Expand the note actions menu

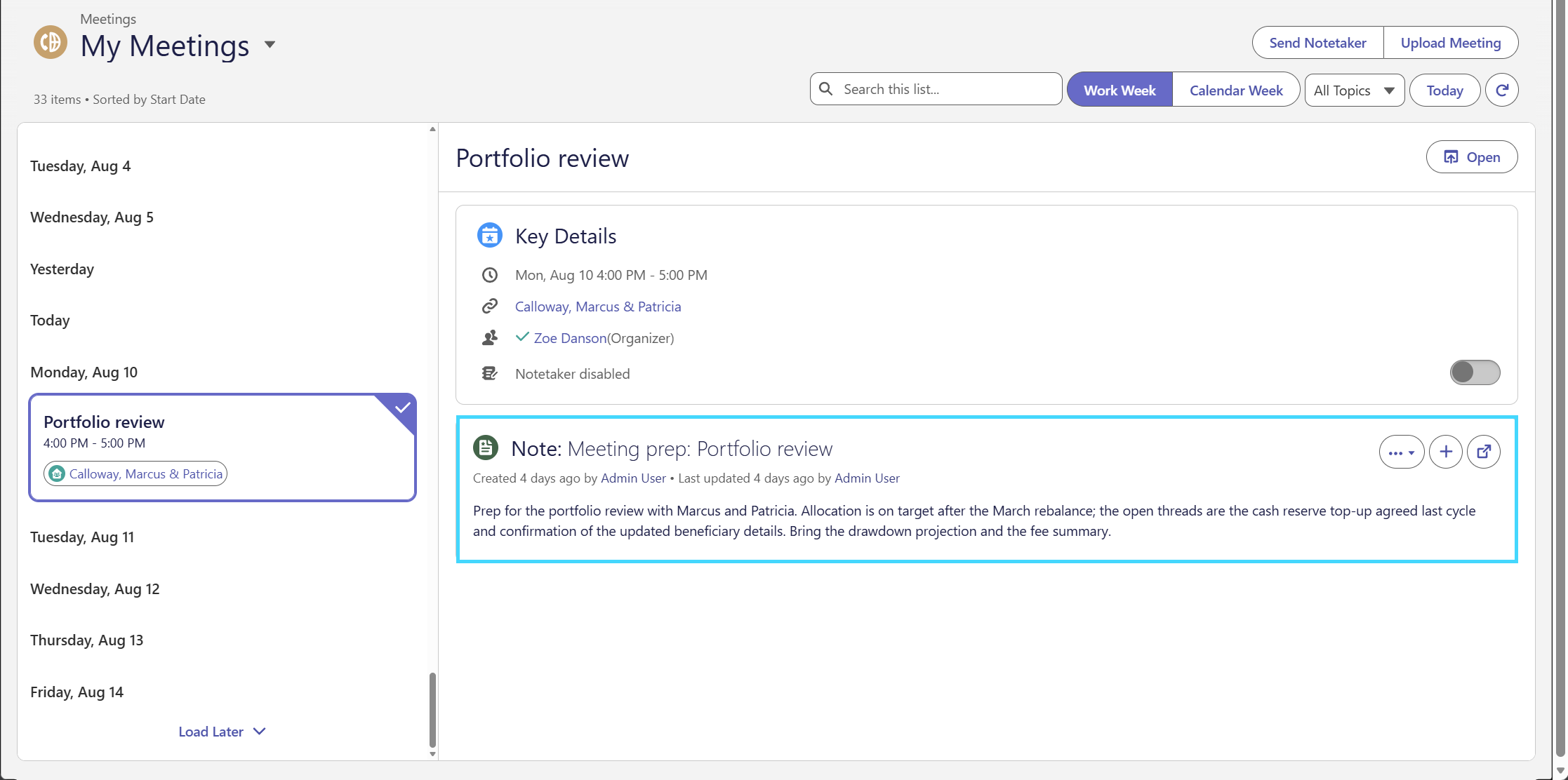1402,452
